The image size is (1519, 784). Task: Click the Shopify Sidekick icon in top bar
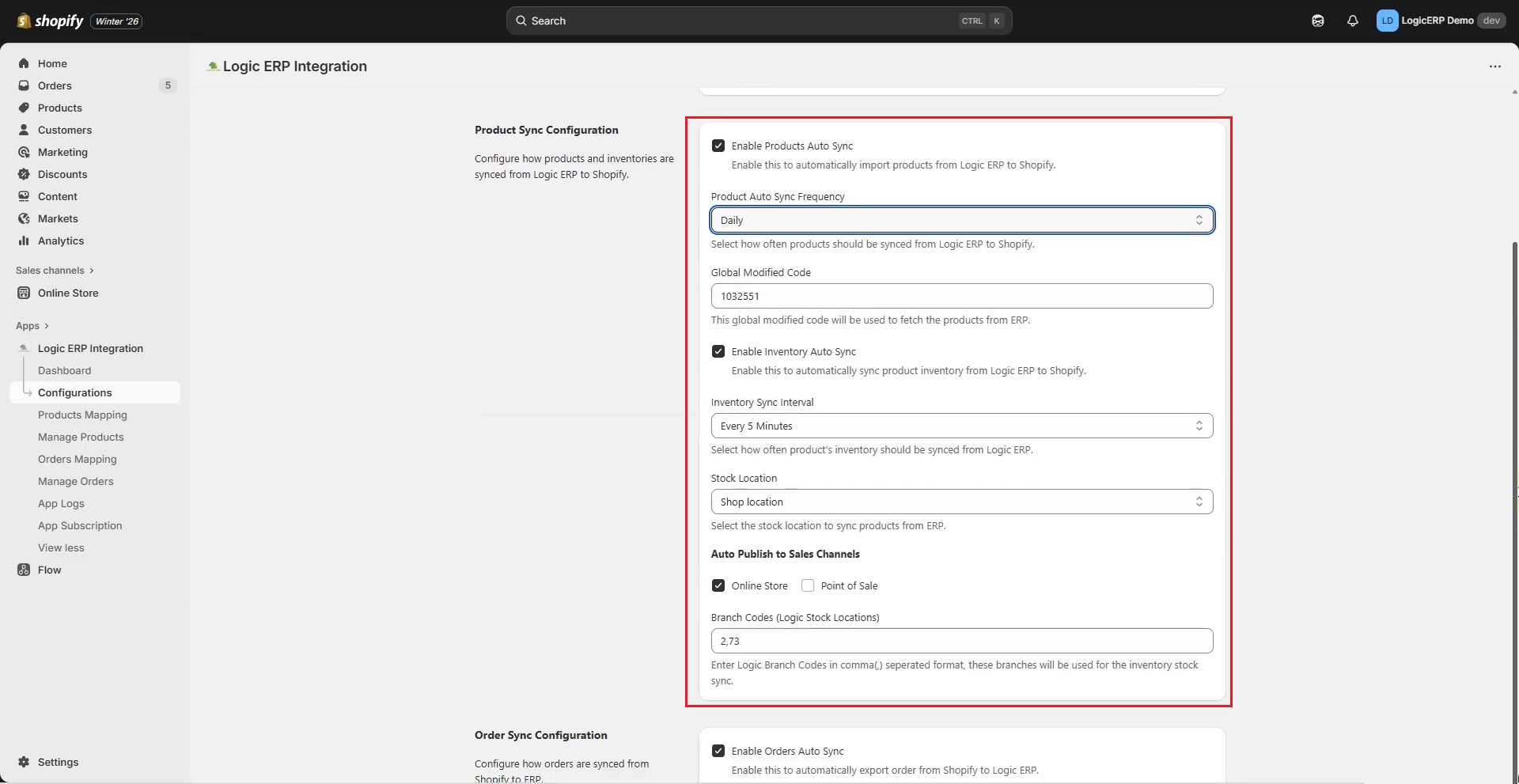click(x=1317, y=21)
